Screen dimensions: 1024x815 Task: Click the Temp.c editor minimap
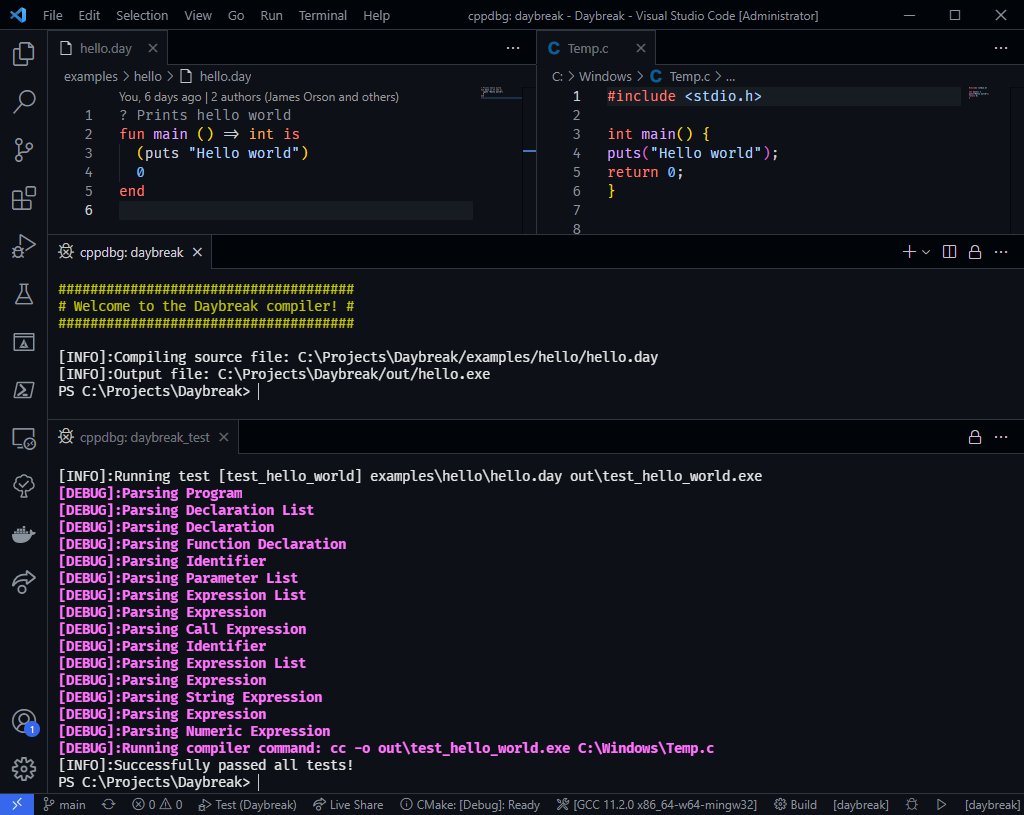[979, 92]
